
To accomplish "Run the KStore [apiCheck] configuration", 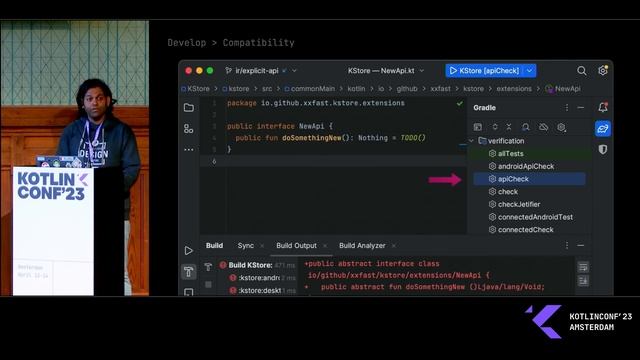I will pos(484,71).
